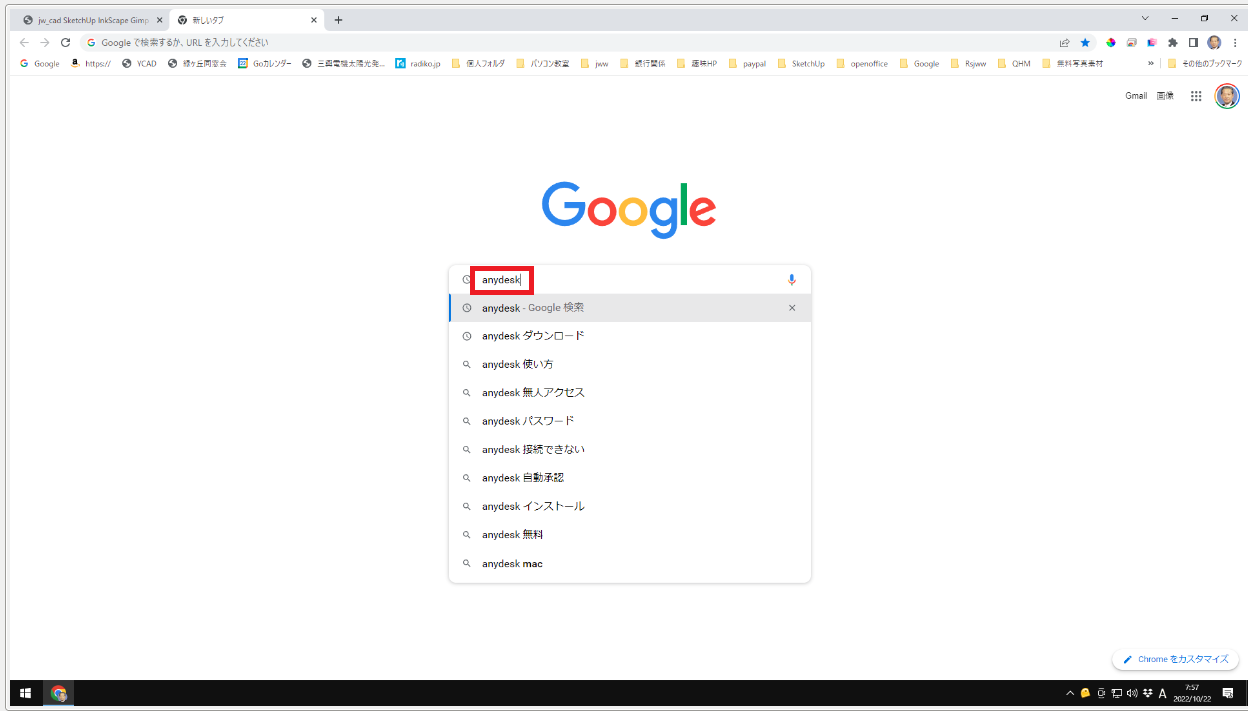Screen dimensions: 1248x711
Task: Click the Google search box containing 'anydesk'
Action: tap(630, 280)
